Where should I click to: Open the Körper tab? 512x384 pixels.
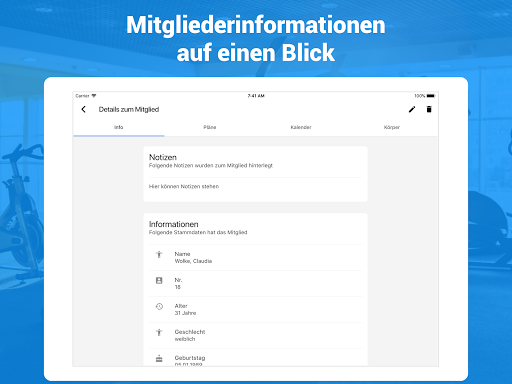pyautogui.click(x=392, y=127)
